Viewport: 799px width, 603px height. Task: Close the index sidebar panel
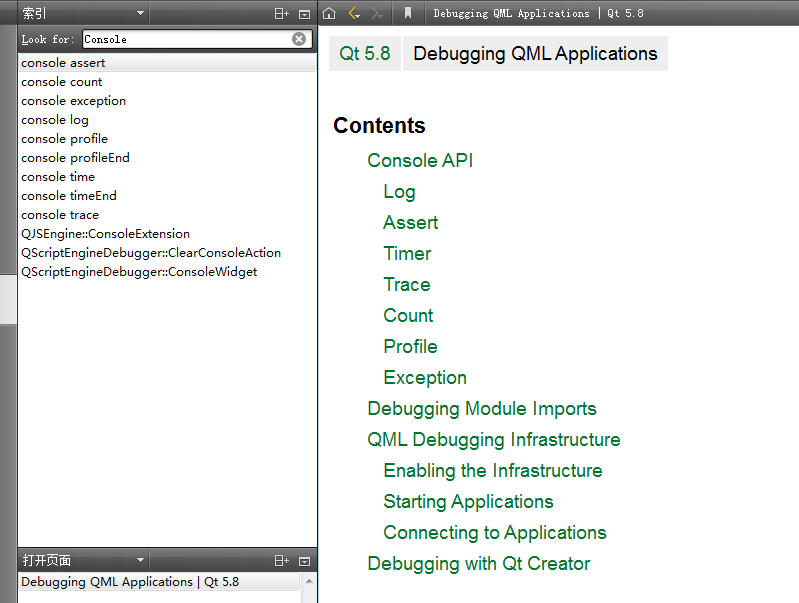coord(304,14)
